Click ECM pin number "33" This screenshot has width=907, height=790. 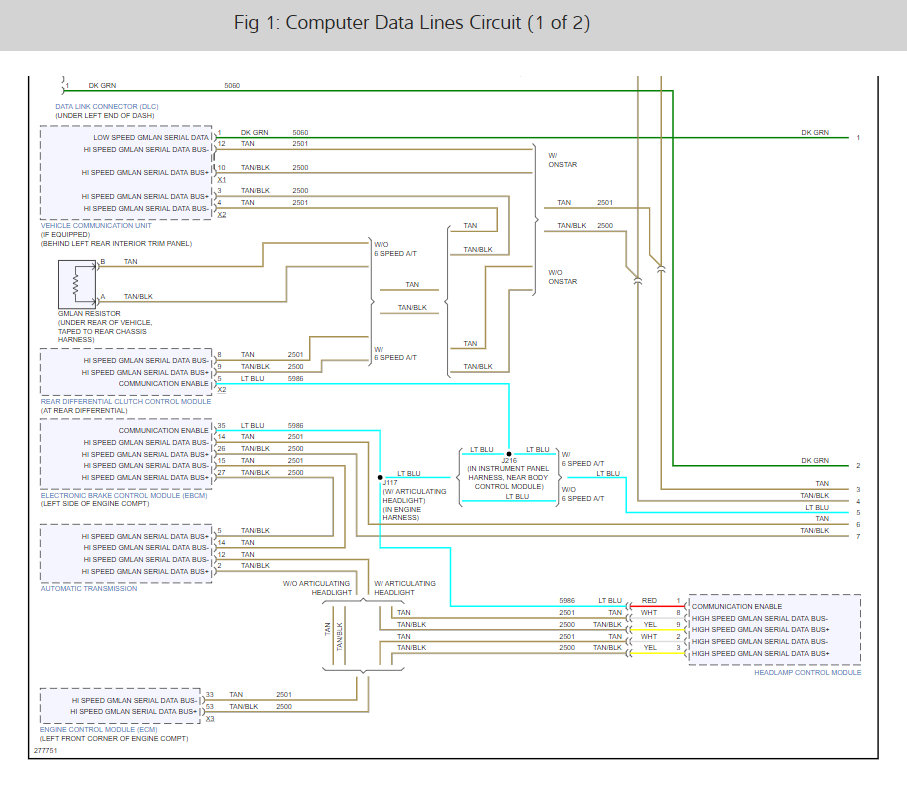click(209, 695)
